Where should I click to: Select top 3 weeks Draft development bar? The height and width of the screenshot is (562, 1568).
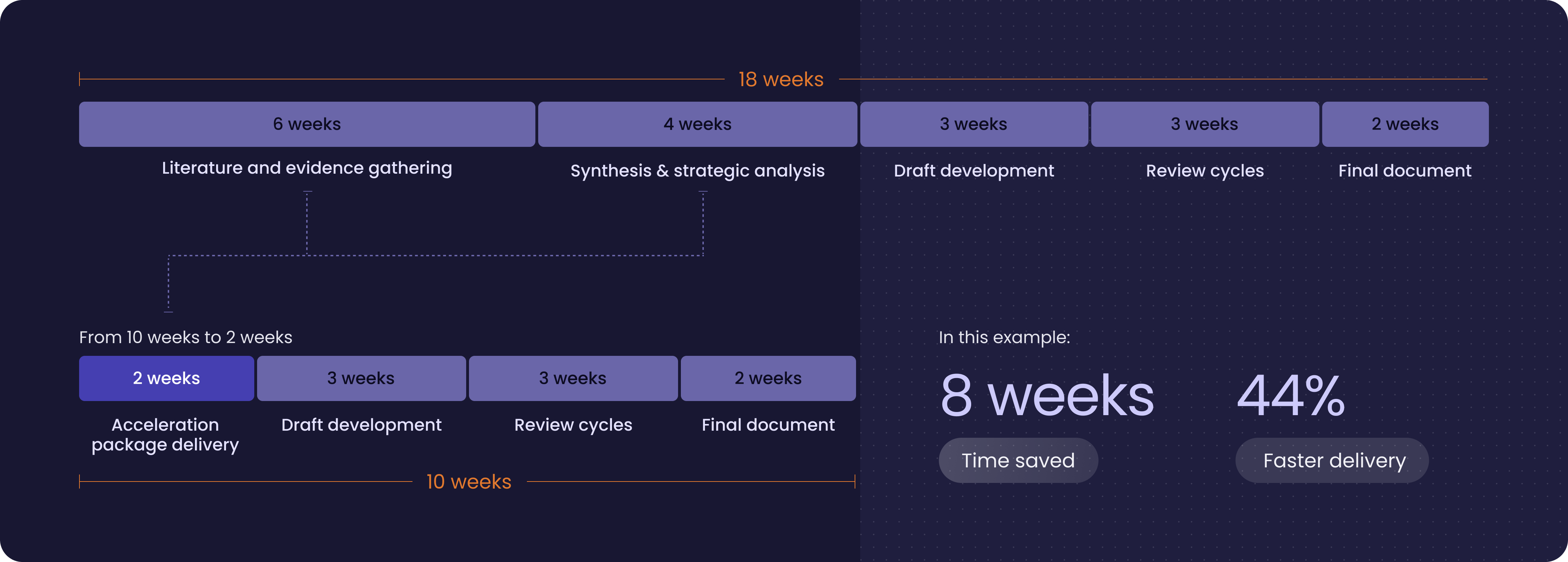coord(973,124)
